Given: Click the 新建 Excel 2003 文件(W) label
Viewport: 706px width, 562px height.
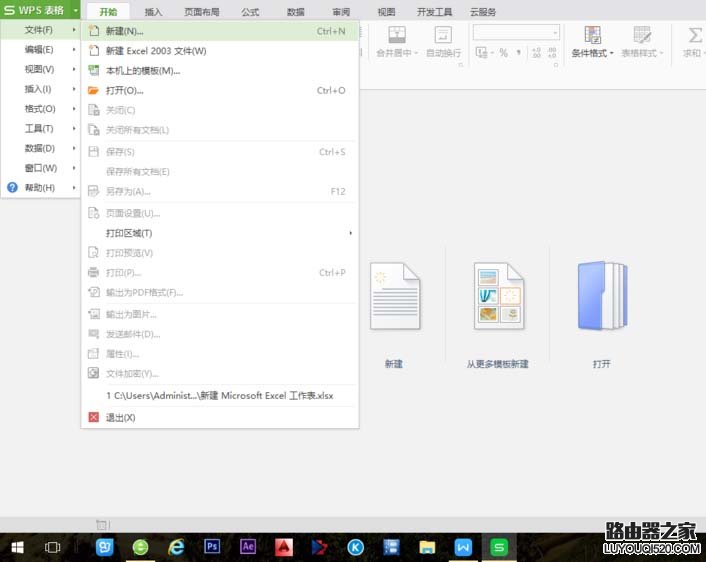Looking at the screenshot, I should pyautogui.click(x=156, y=51).
